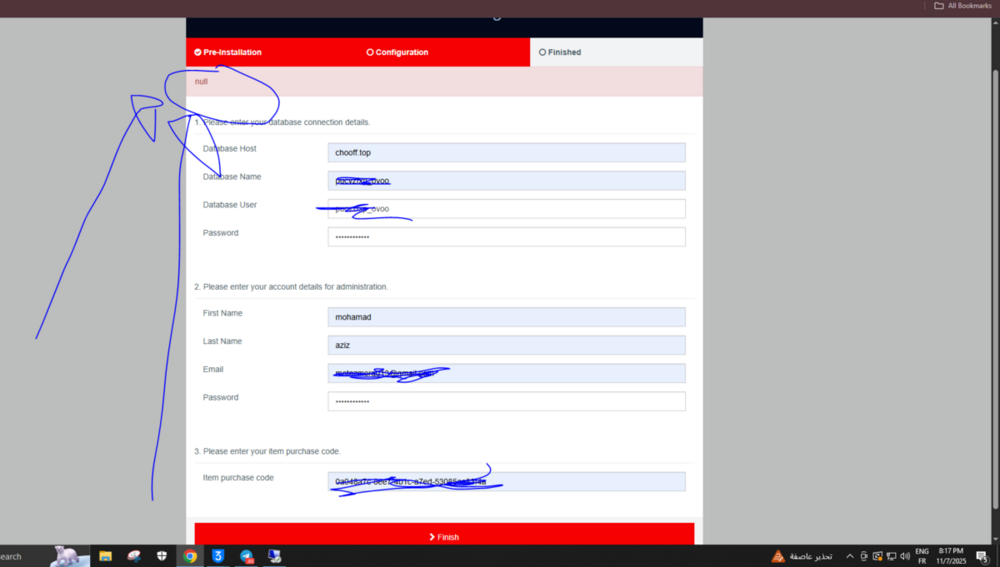Show hidden system tray icons

850,556
